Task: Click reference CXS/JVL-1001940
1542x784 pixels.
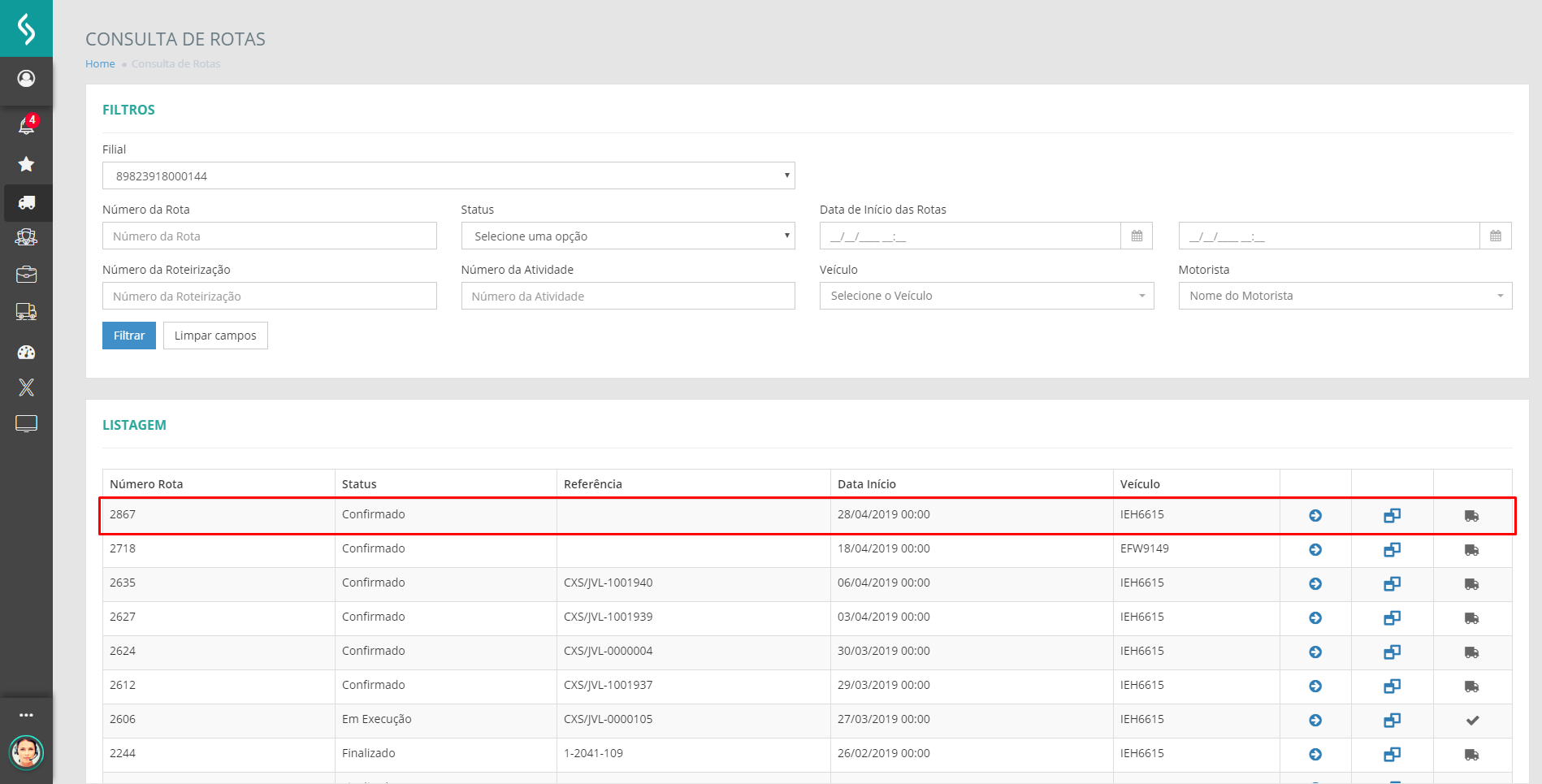Action: click(609, 583)
